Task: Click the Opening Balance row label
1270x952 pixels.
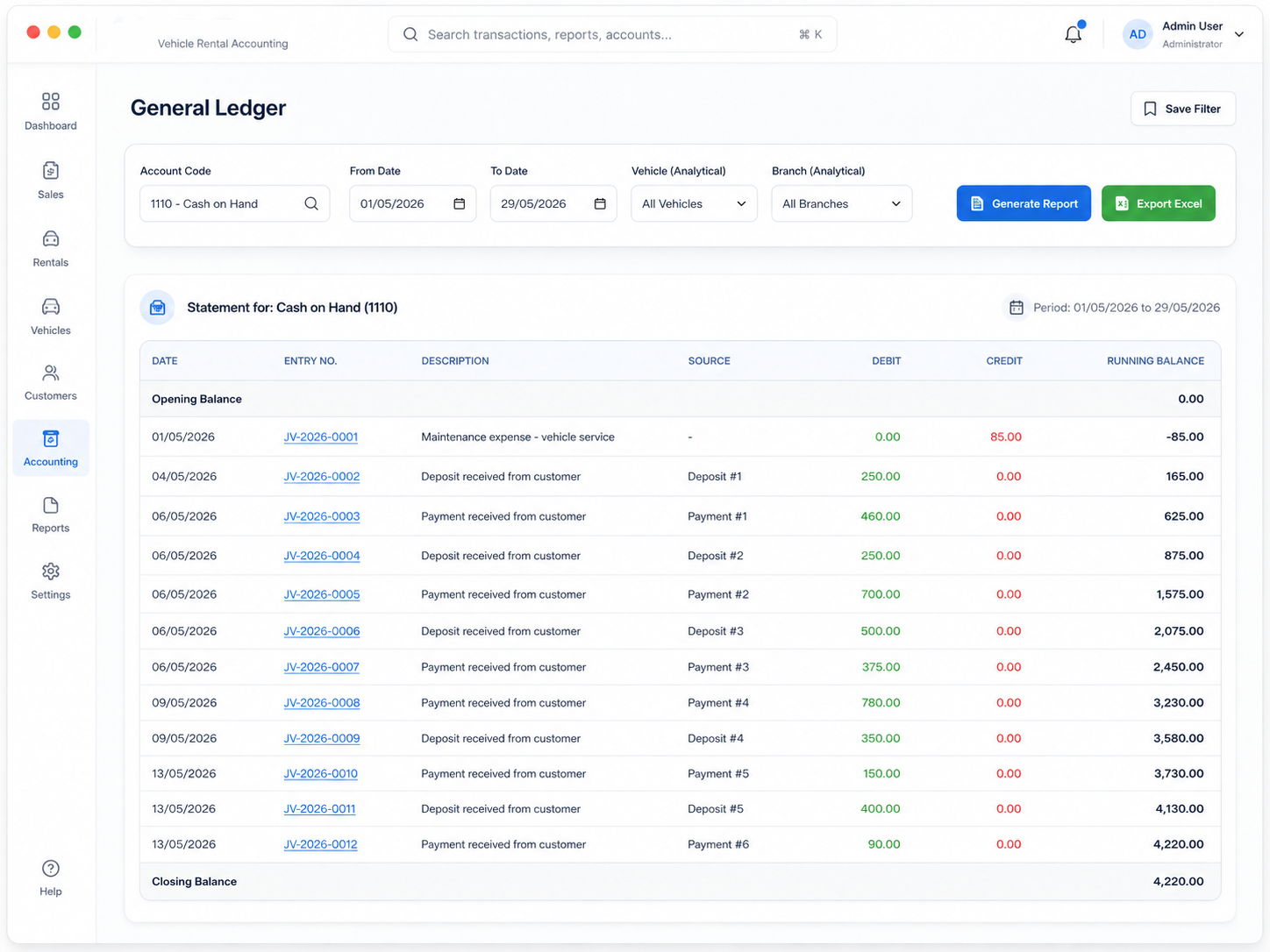Action: 196,399
